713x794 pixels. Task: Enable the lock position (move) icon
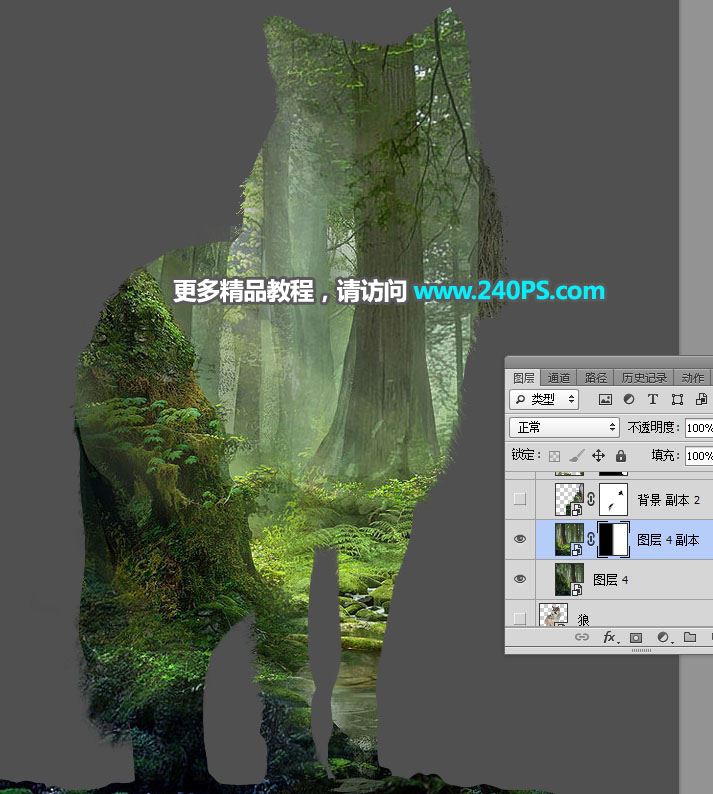coord(598,456)
